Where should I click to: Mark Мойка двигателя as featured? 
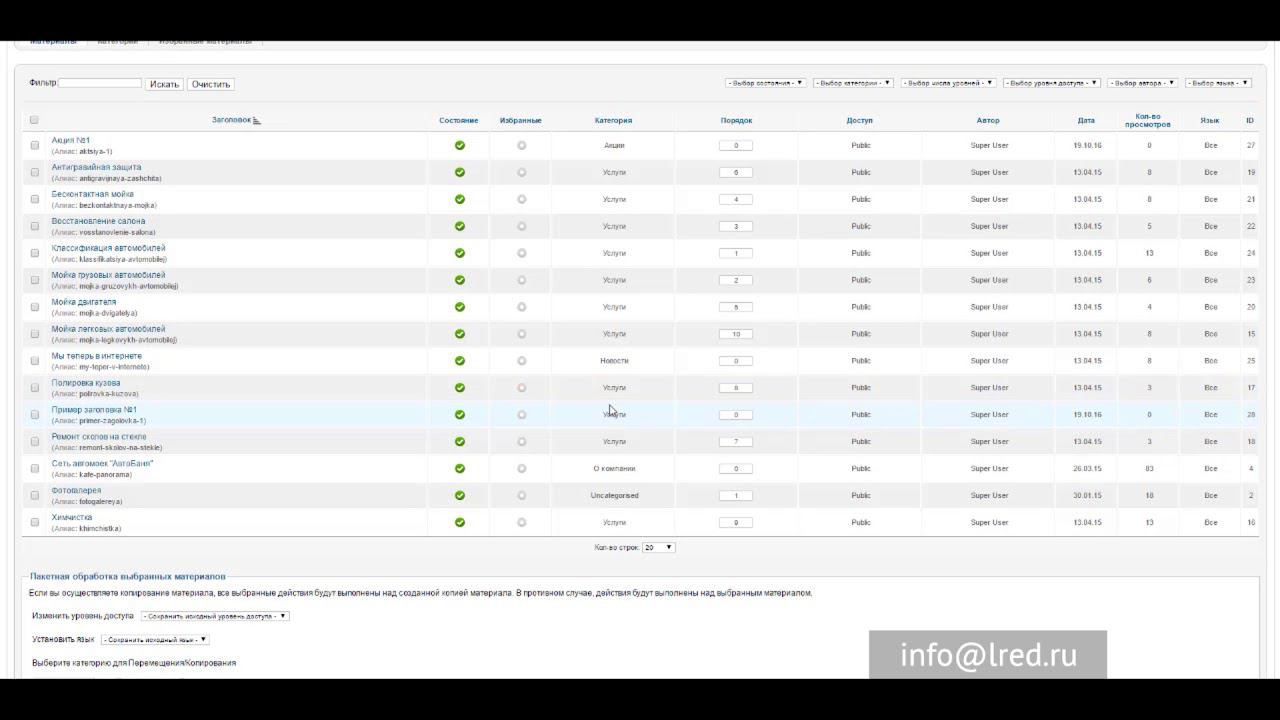click(521, 307)
